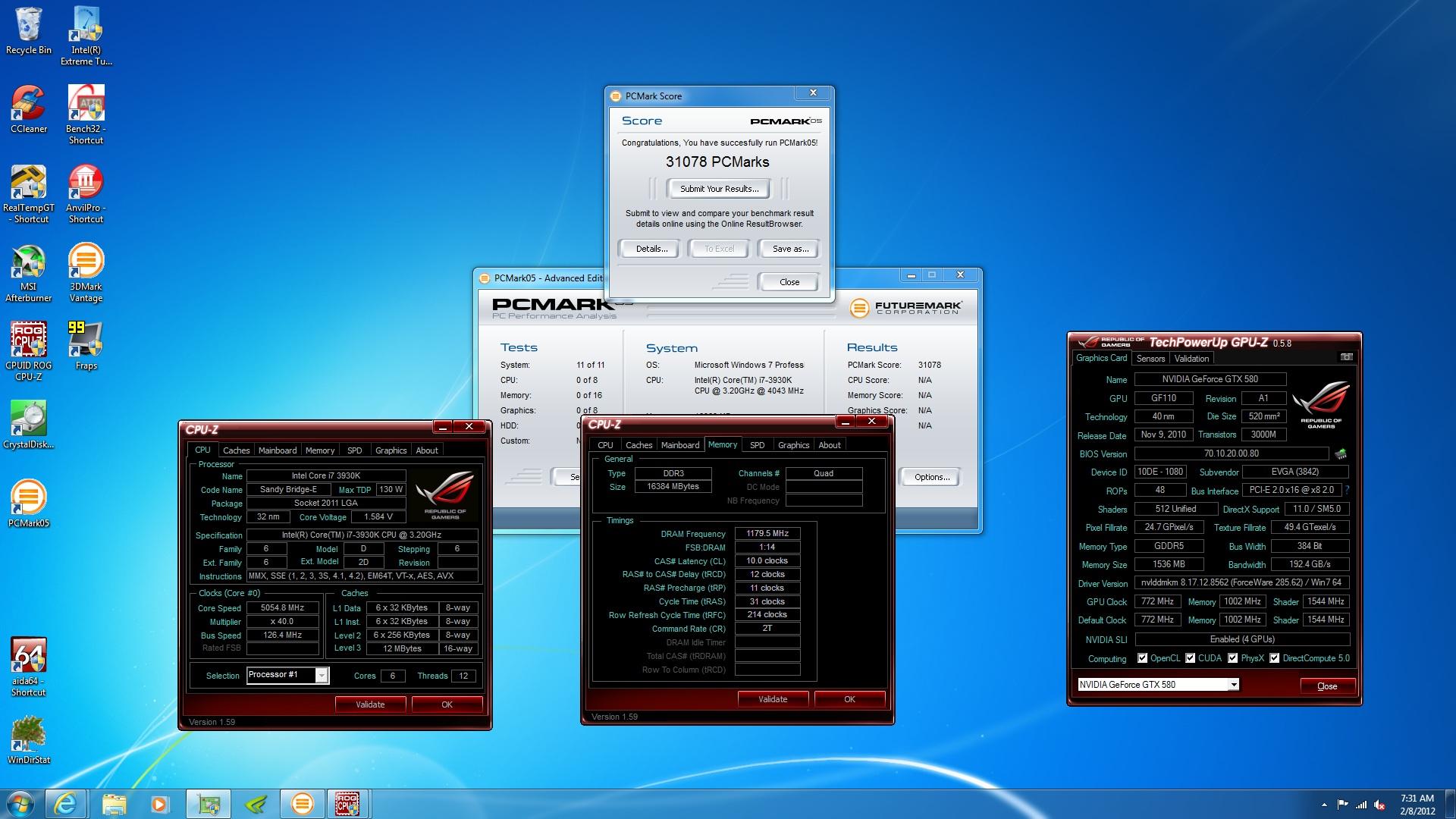Click Validate in left CPU-Z window

[370, 704]
